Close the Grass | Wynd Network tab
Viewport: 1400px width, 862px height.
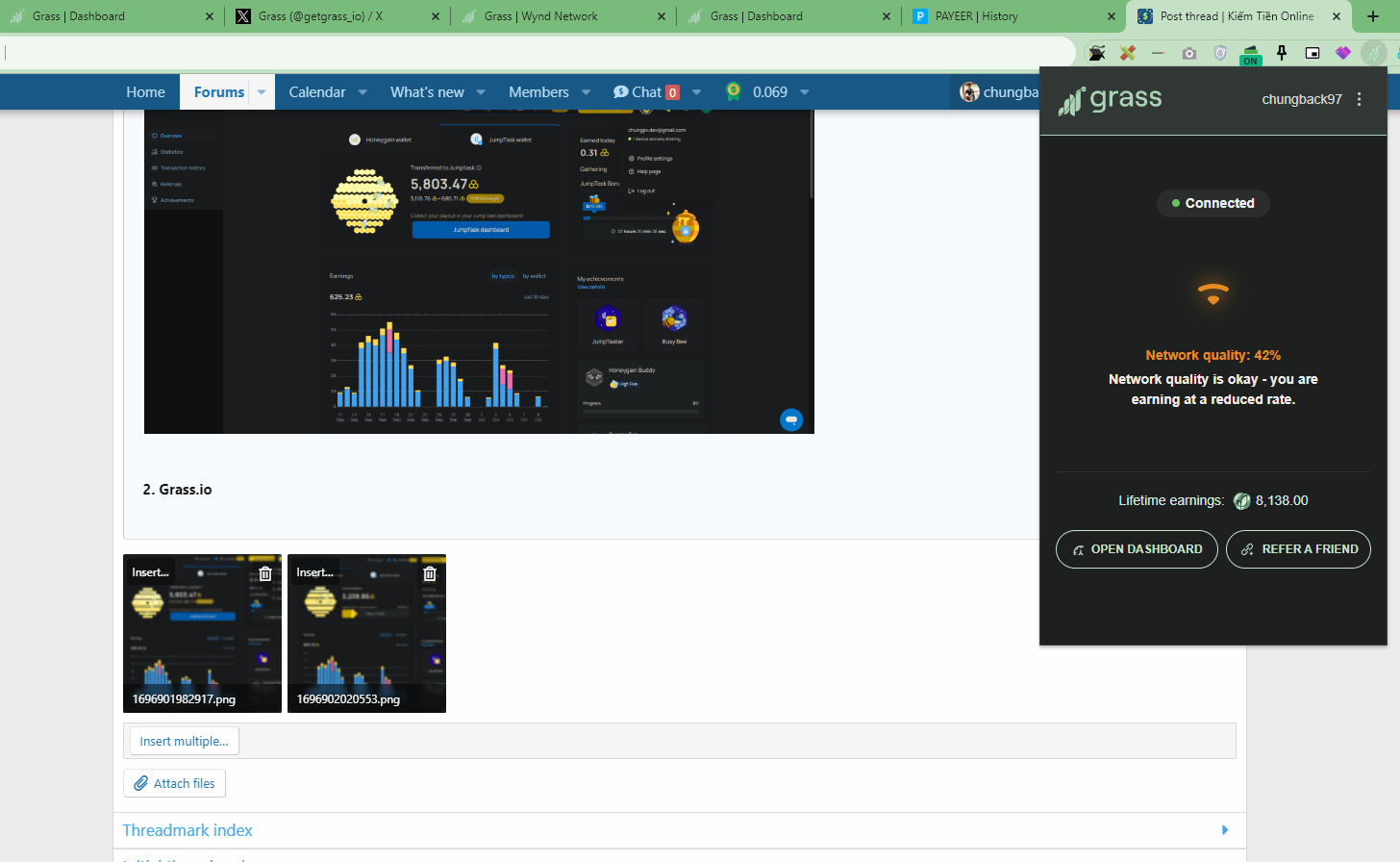click(x=662, y=16)
